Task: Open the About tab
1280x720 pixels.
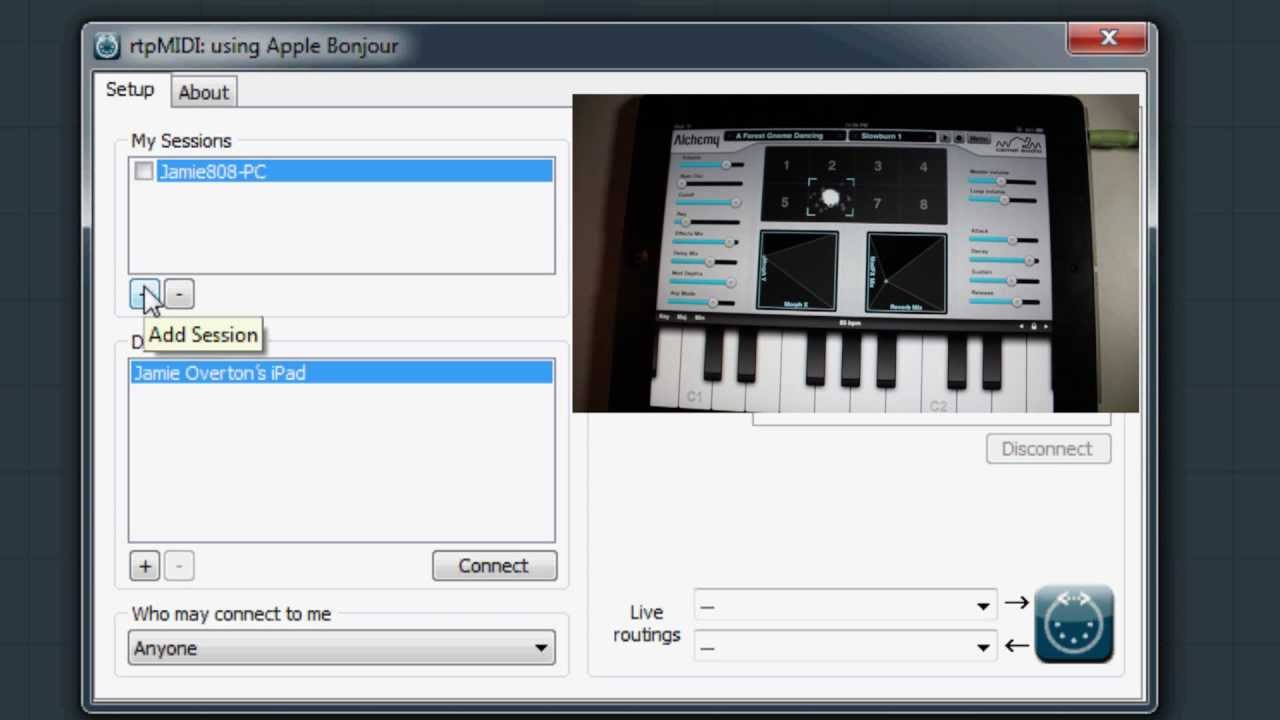Action: [x=203, y=92]
